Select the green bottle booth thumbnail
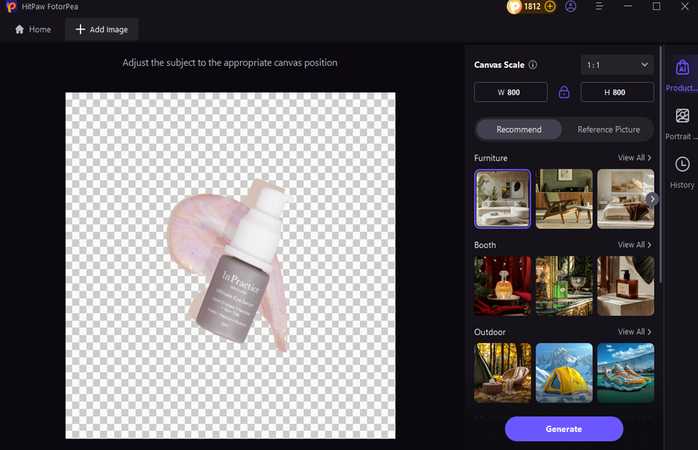This screenshot has height=450, width=698. pos(564,286)
